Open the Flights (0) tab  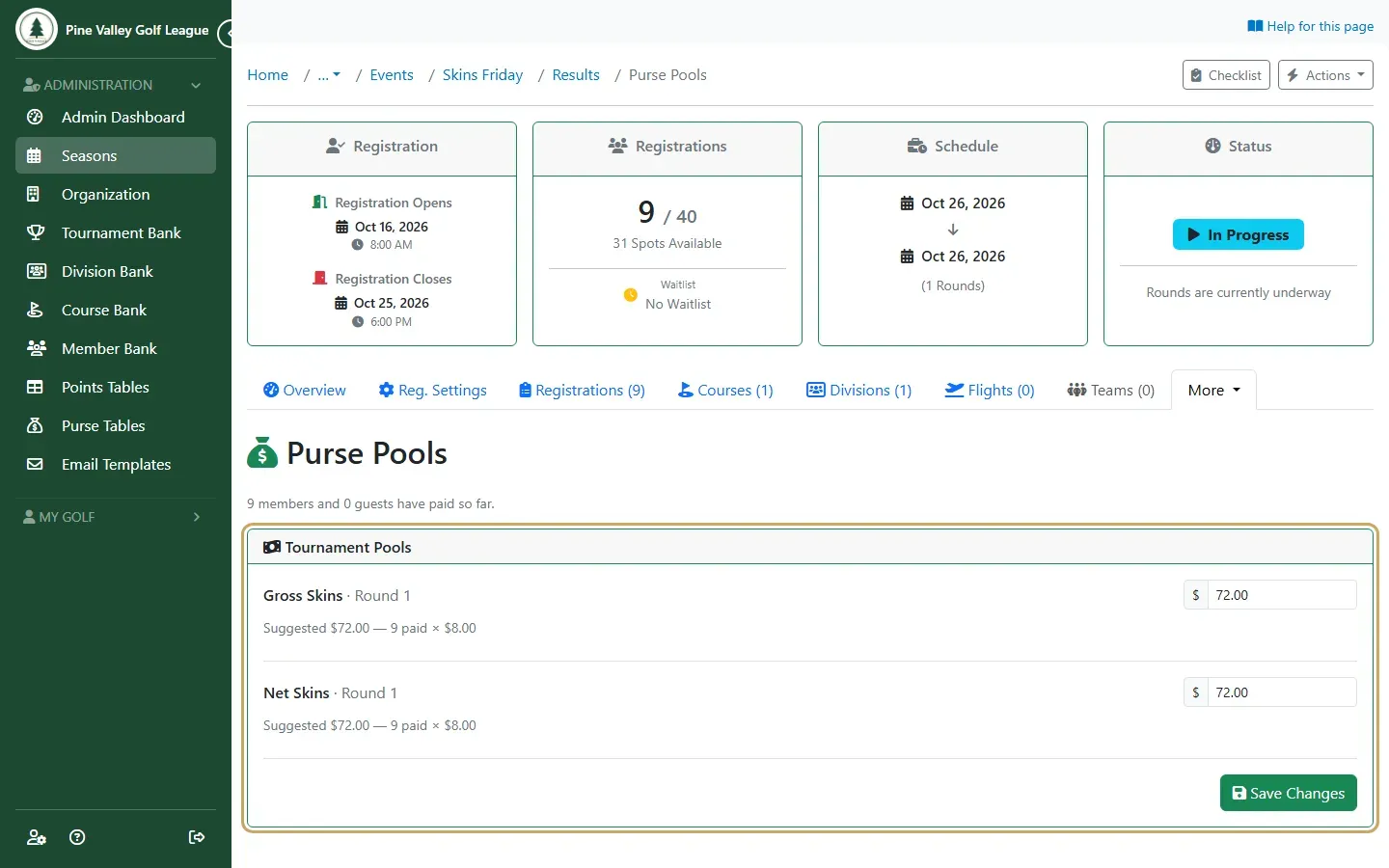click(x=990, y=390)
